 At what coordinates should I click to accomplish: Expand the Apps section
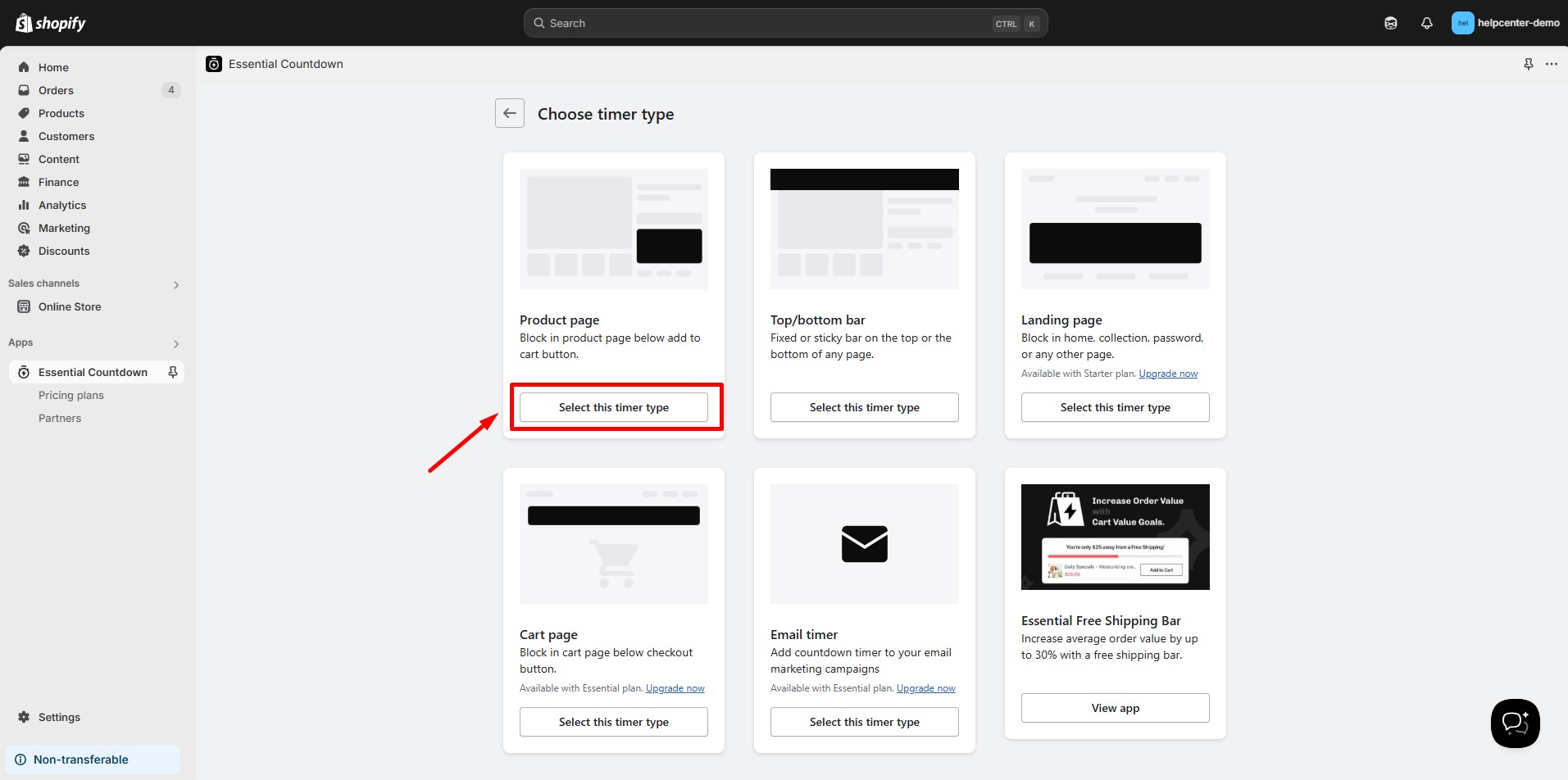(x=175, y=343)
